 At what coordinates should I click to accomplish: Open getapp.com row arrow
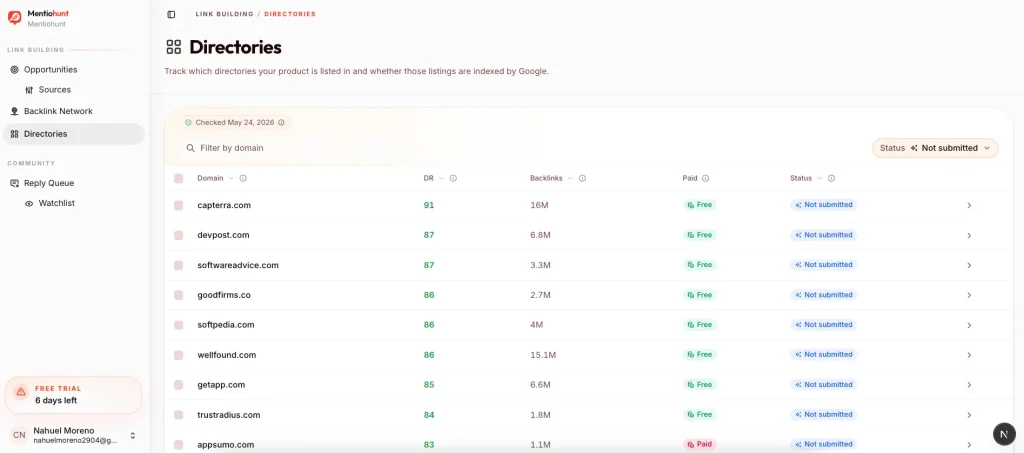pyautogui.click(x=969, y=385)
